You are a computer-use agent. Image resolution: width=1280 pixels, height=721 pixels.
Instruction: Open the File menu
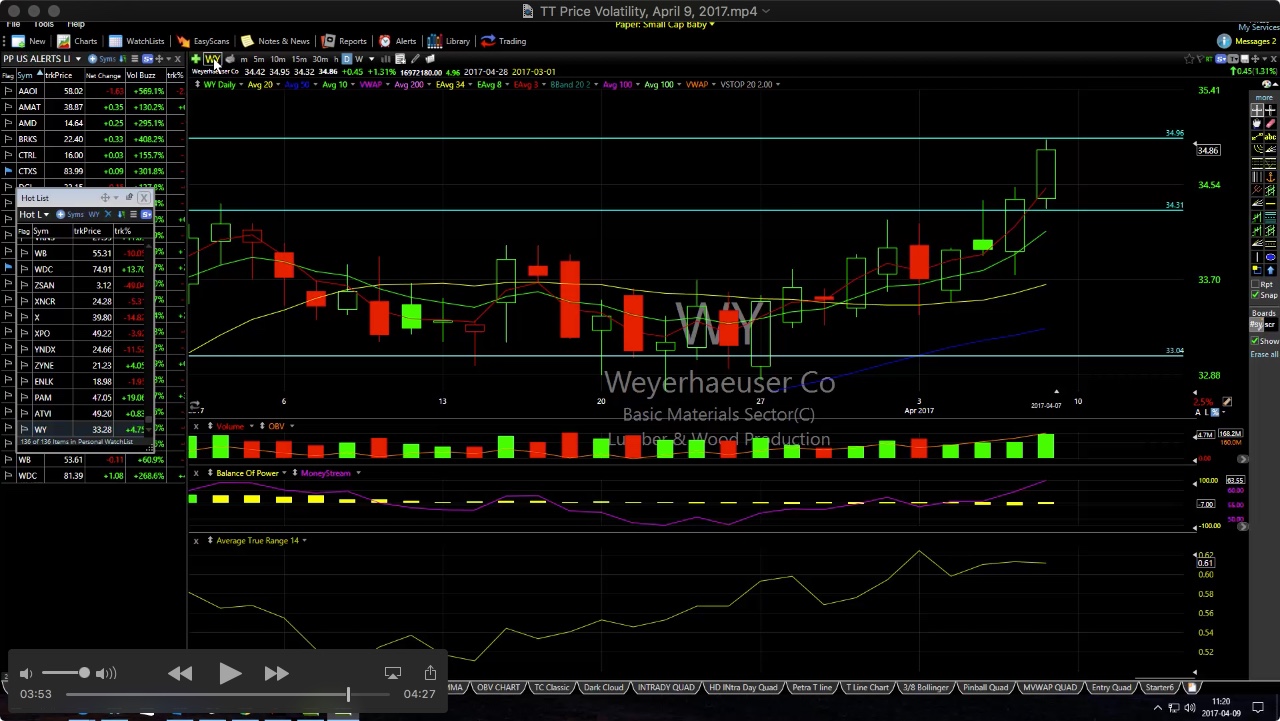13,24
